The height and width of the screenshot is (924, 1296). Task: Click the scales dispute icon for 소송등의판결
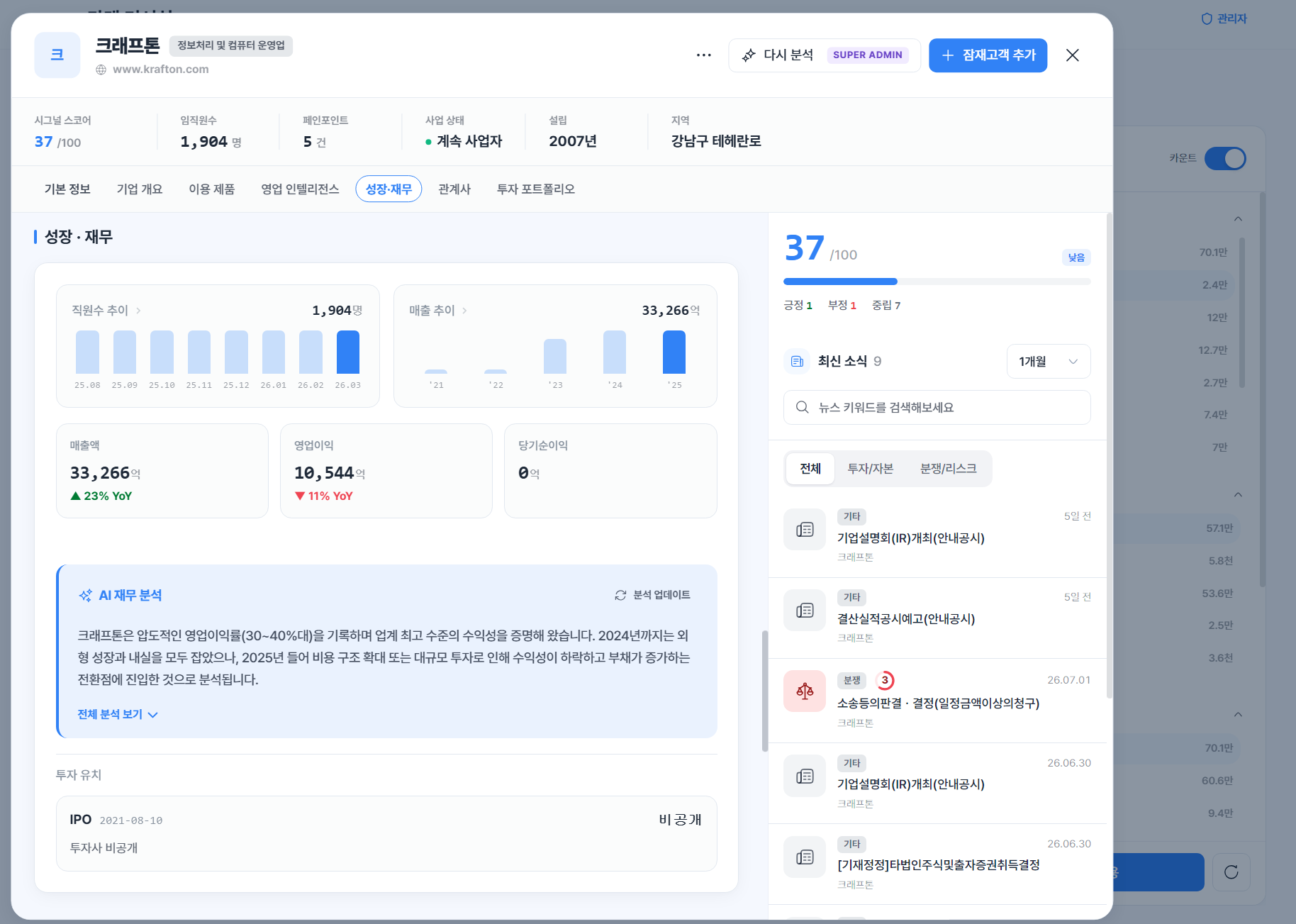(805, 691)
